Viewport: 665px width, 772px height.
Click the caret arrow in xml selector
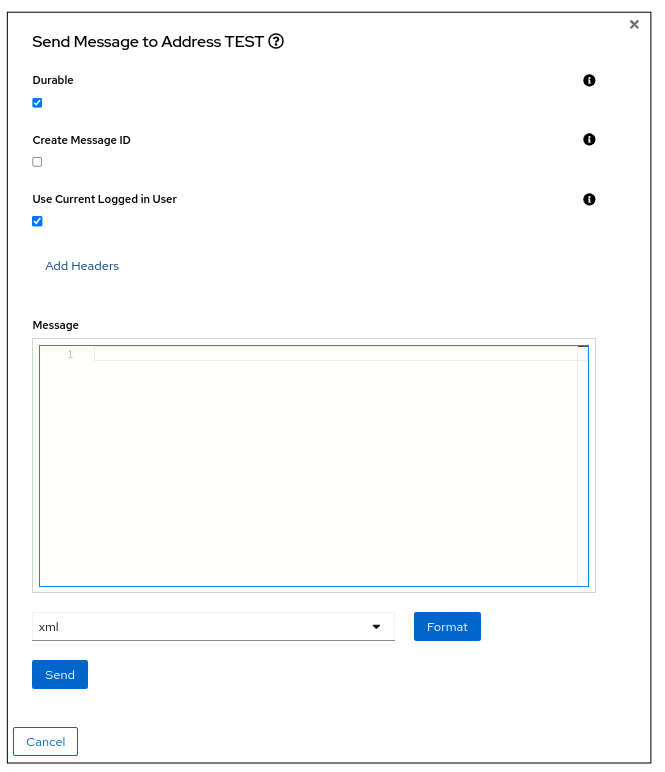coord(376,627)
